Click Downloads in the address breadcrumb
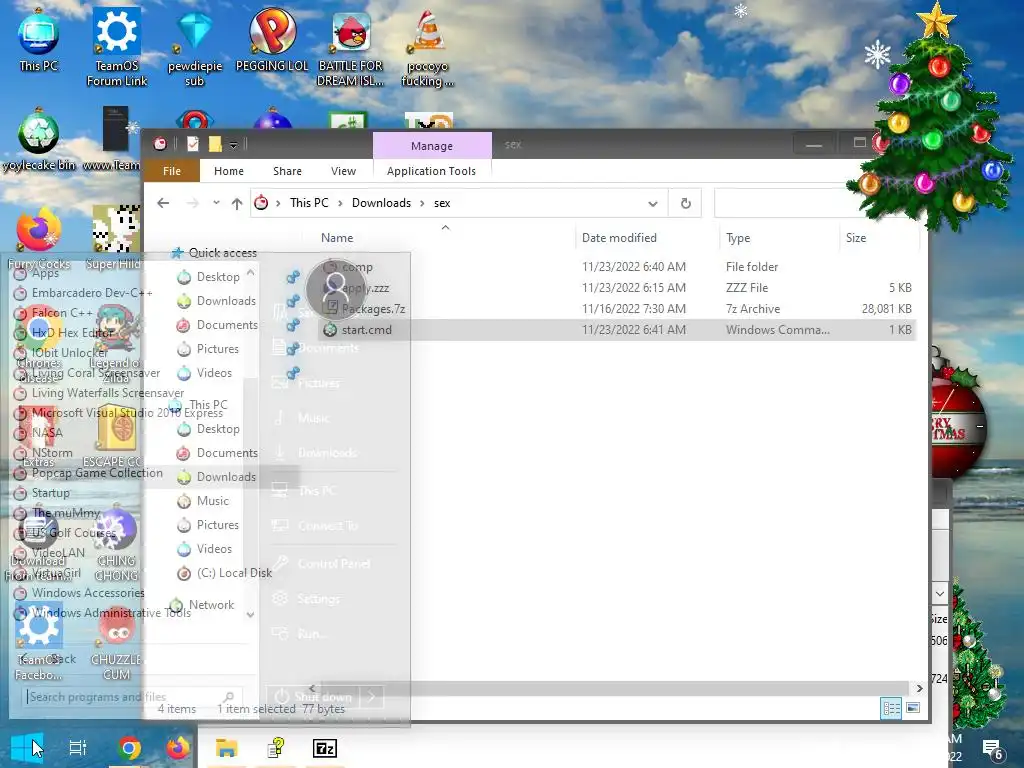Viewport: 1024px width, 768px height. [x=381, y=203]
